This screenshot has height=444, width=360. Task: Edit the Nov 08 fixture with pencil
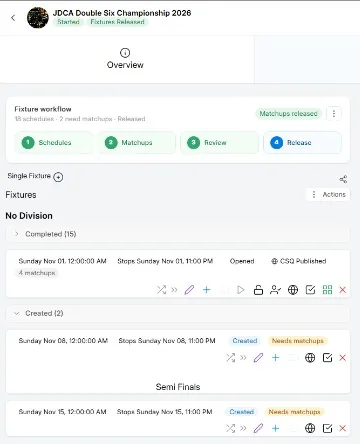click(258, 358)
